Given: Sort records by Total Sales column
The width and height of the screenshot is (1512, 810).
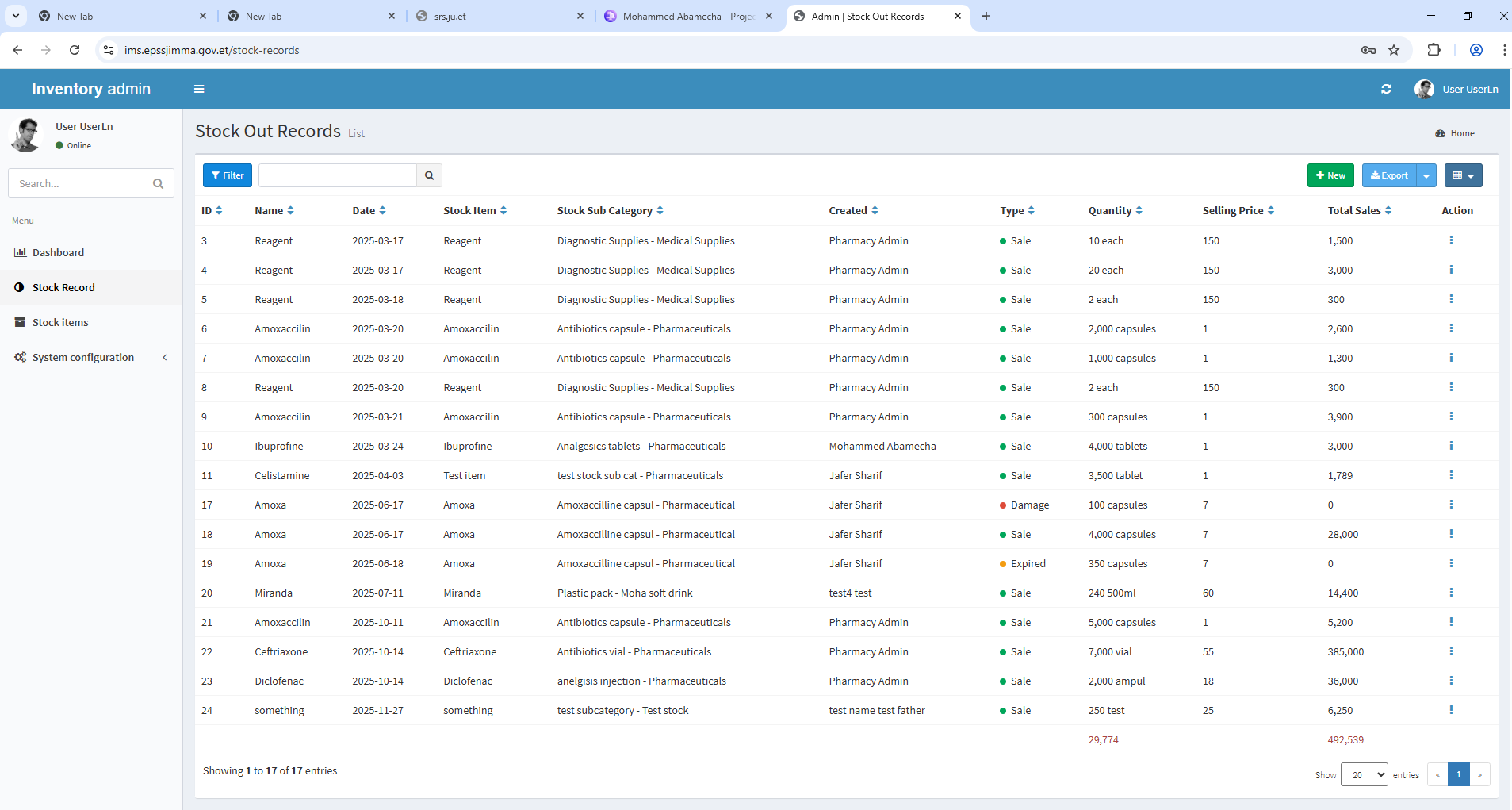Looking at the screenshot, I should [x=1359, y=210].
